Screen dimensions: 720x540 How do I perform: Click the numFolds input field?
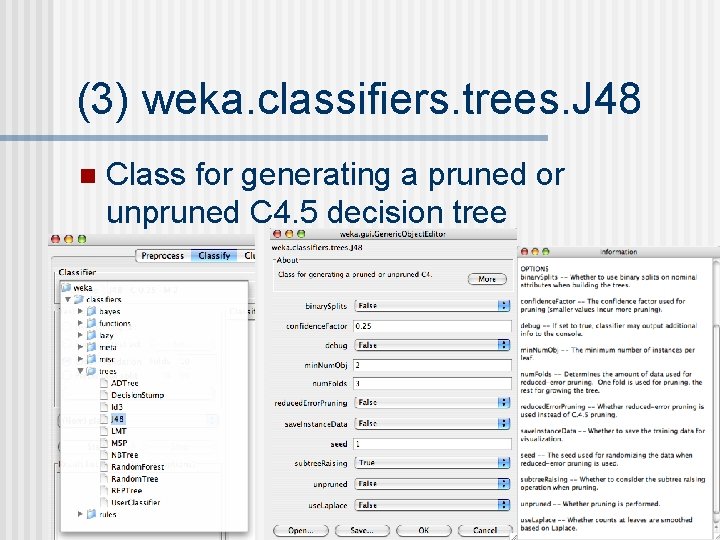click(432, 383)
